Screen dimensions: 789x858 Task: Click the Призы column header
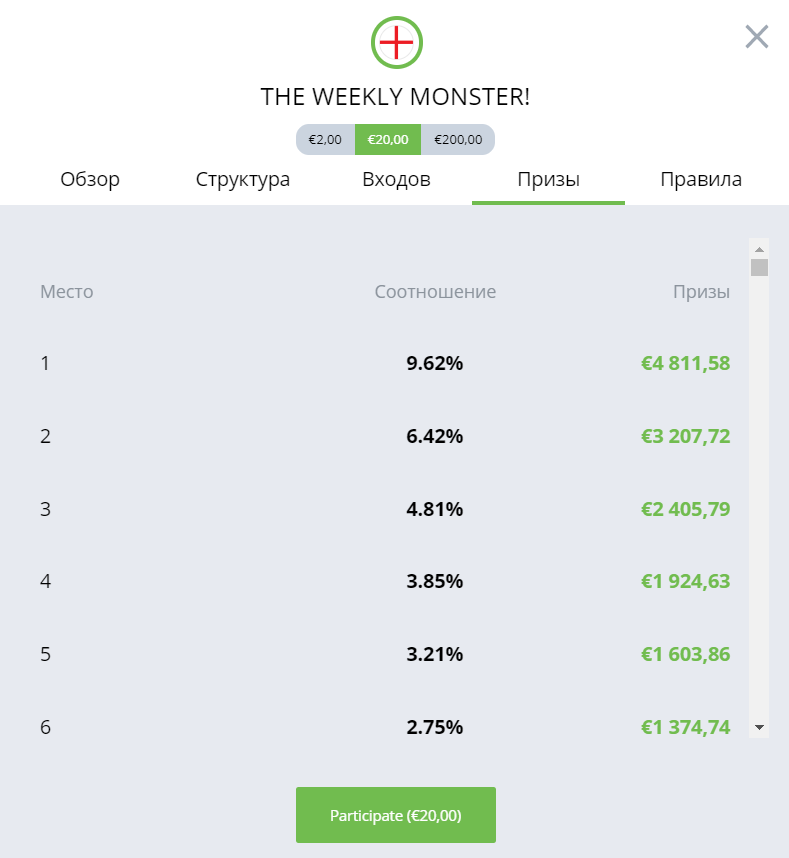(701, 292)
